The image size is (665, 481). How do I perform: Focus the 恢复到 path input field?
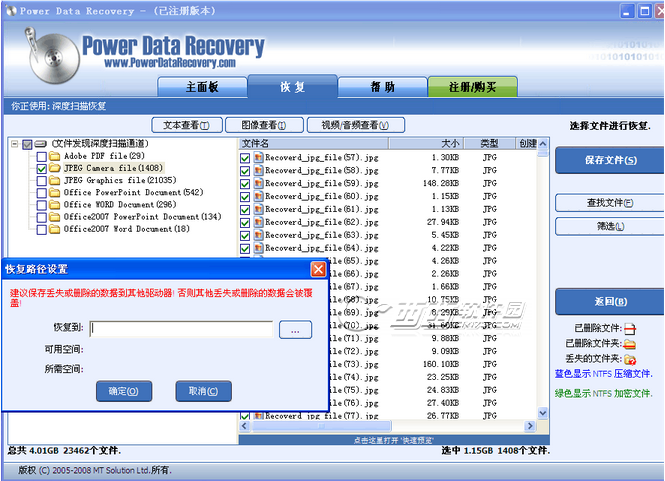(182, 329)
